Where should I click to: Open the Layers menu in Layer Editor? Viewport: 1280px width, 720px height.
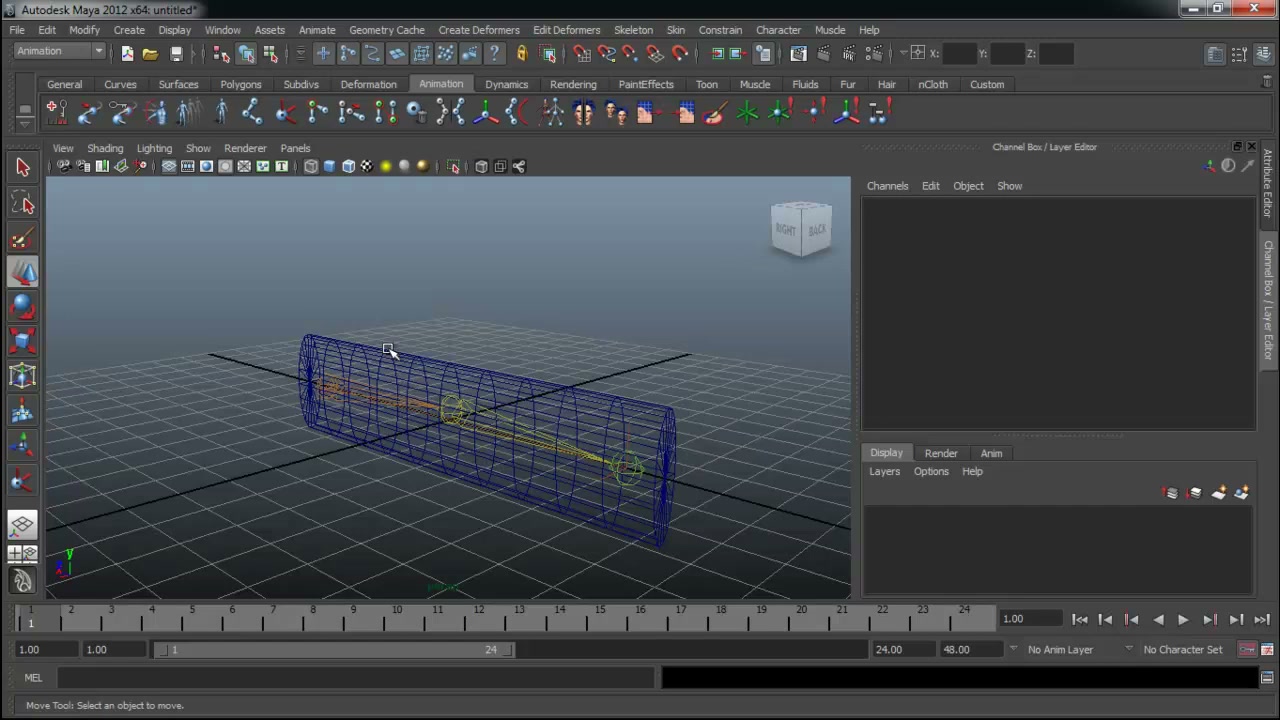884,472
